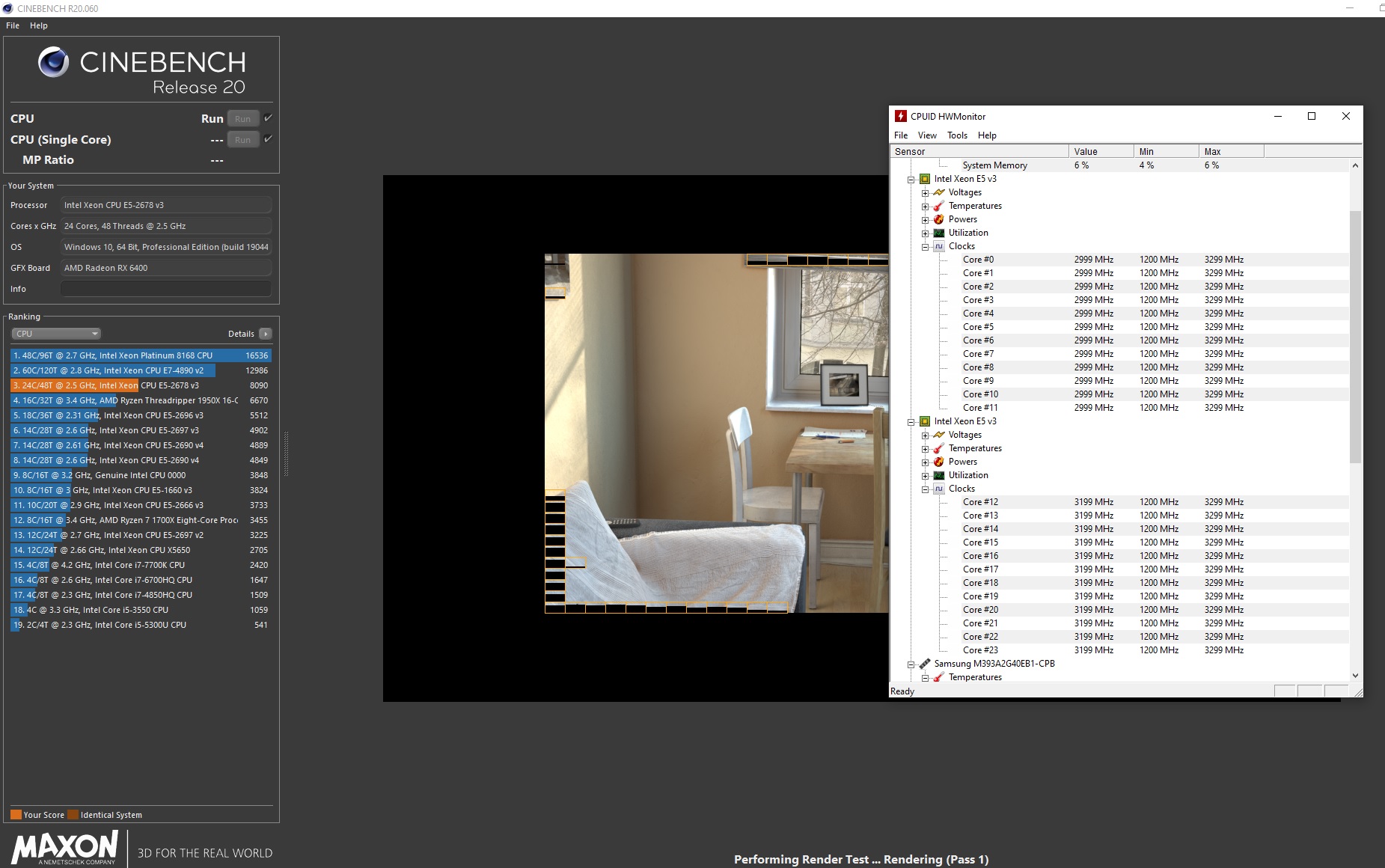
Task: Click the HWMonitor scrollbar up arrow
Action: coord(1355,165)
